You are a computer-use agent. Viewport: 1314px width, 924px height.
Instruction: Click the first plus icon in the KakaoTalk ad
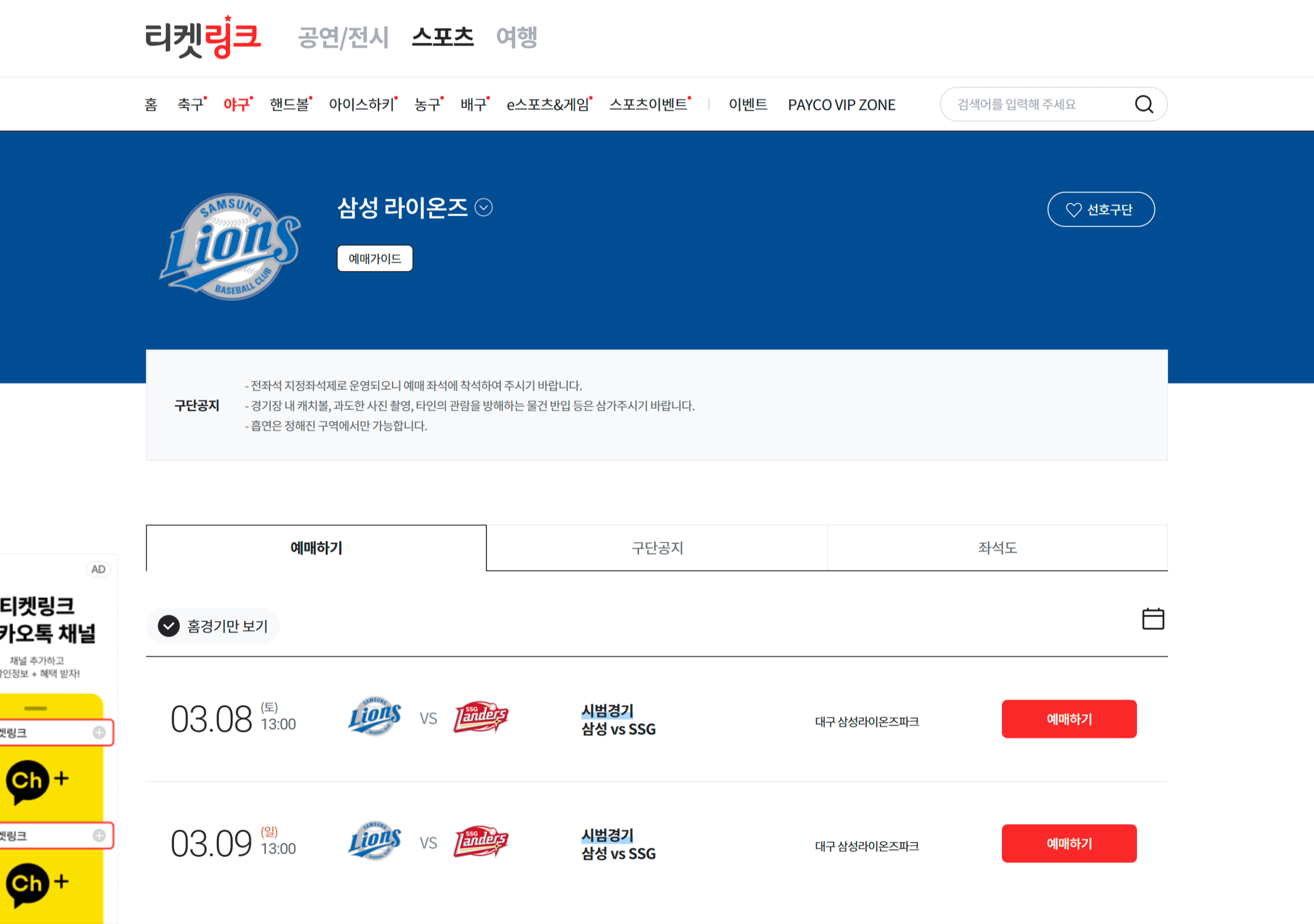[99, 732]
